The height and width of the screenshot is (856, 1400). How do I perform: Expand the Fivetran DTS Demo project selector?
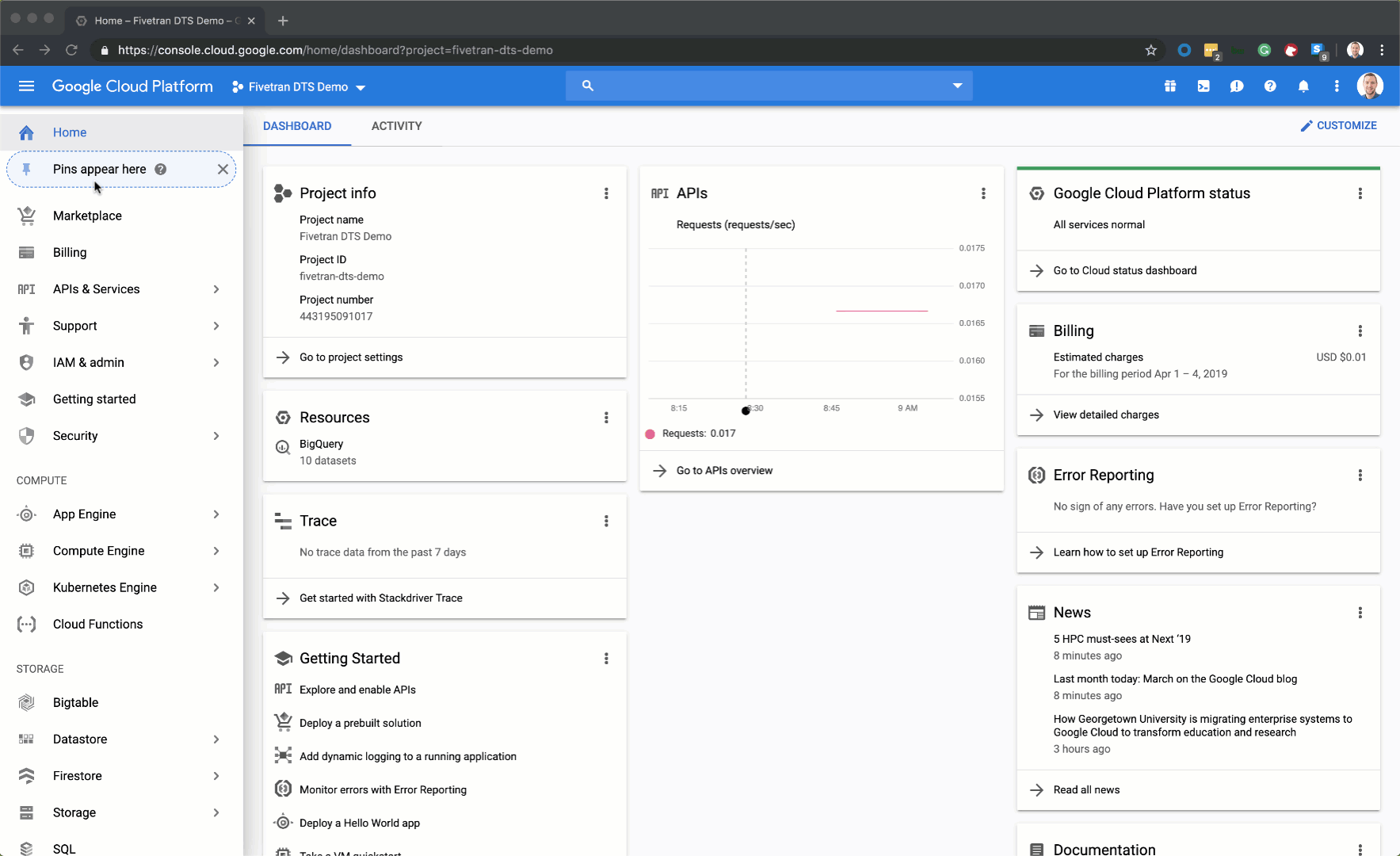point(299,87)
